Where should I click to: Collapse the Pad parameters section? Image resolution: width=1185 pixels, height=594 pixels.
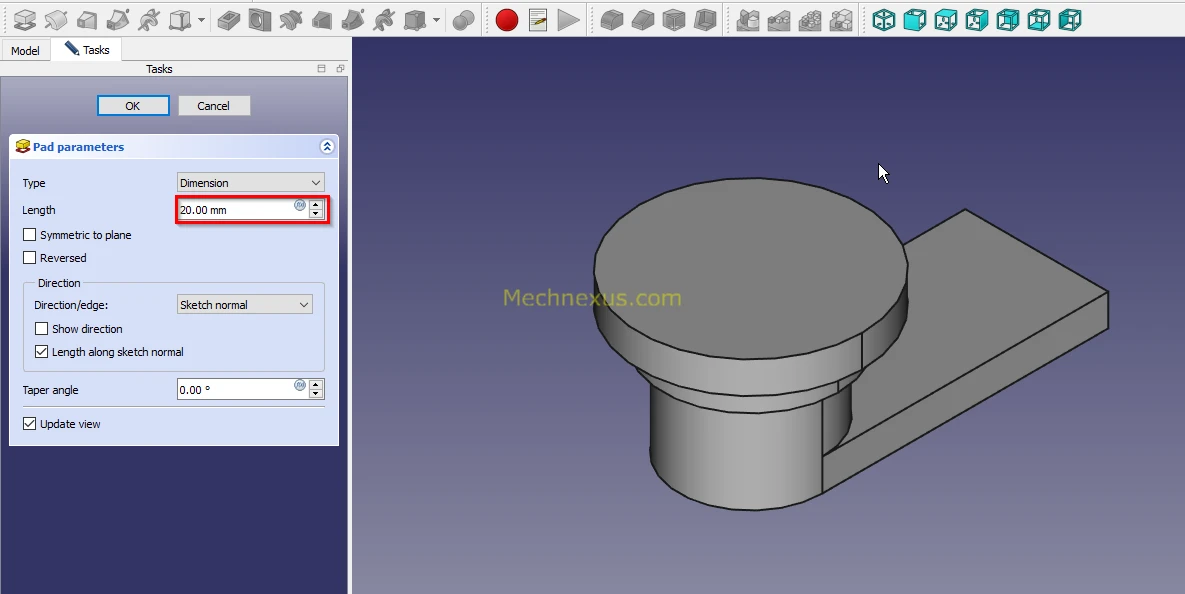click(x=326, y=147)
